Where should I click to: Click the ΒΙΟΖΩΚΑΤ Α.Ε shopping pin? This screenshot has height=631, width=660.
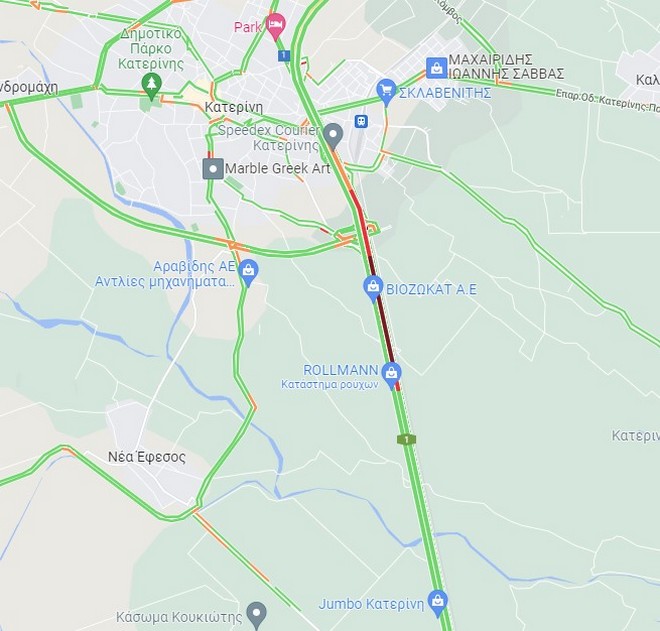coord(373,288)
